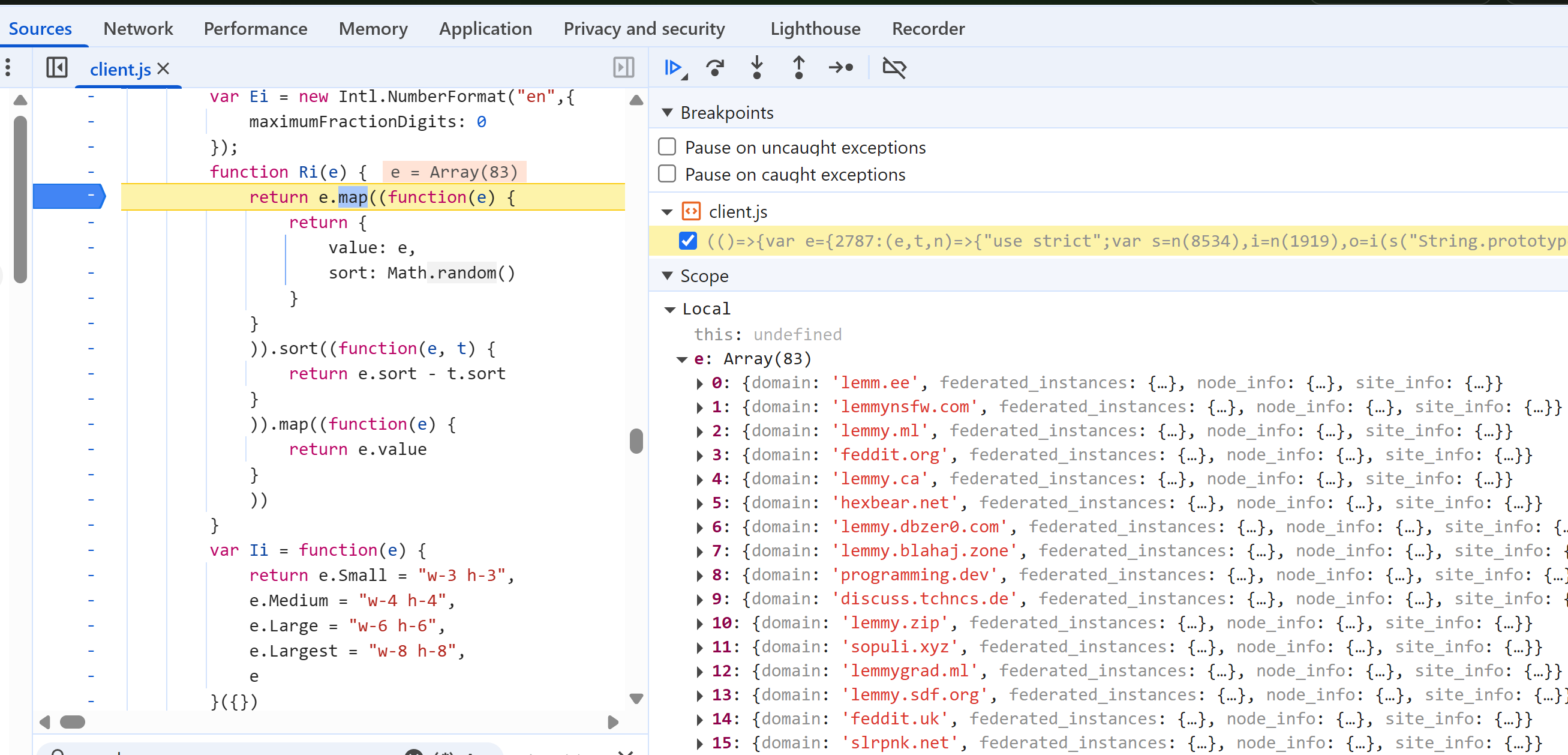Expand array item 14 feddit.uk
This screenshot has height=755, width=1568.
point(699,719)
